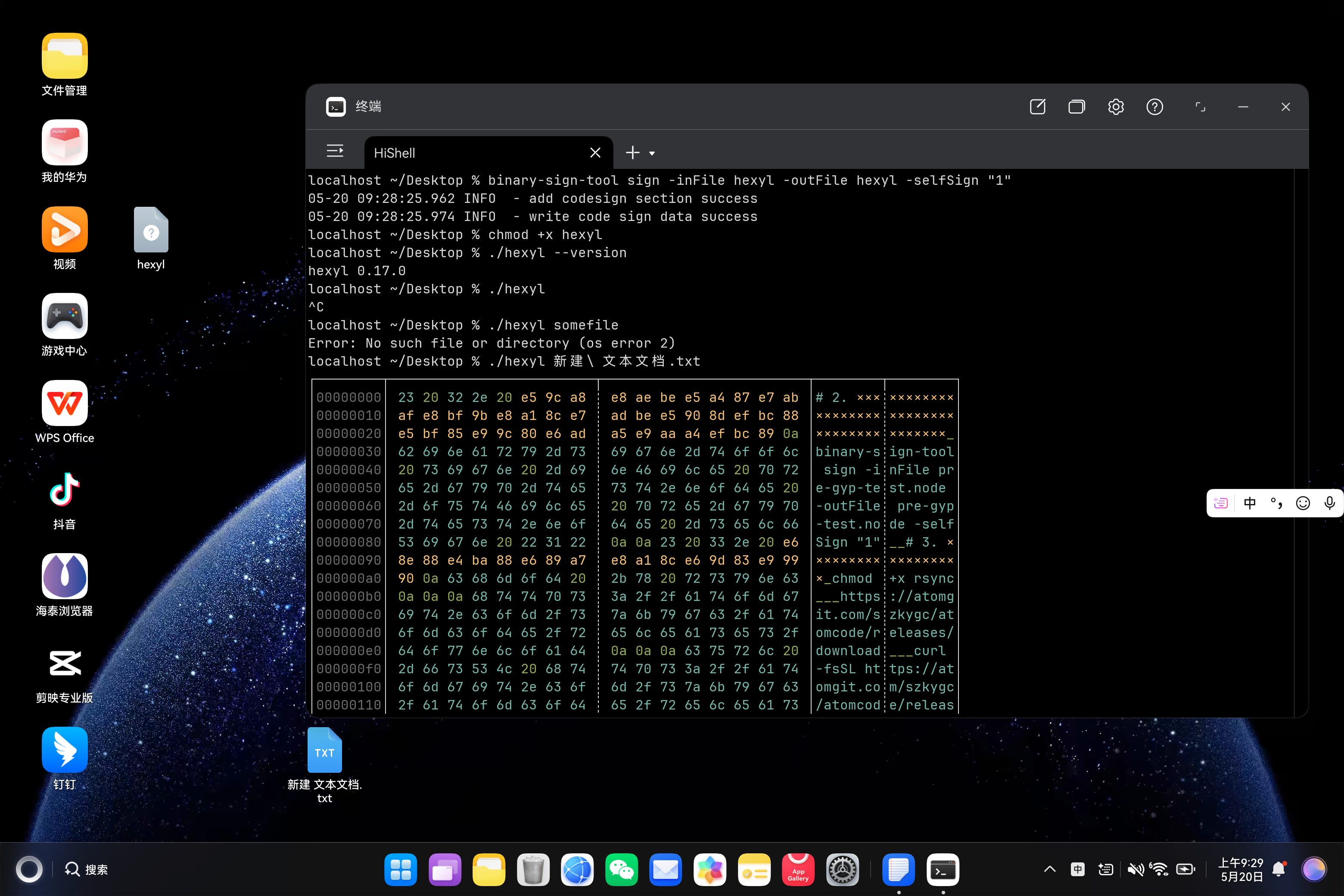
Task: Click the input method panel keyboard icon
Action: (x=1220, y=504)
